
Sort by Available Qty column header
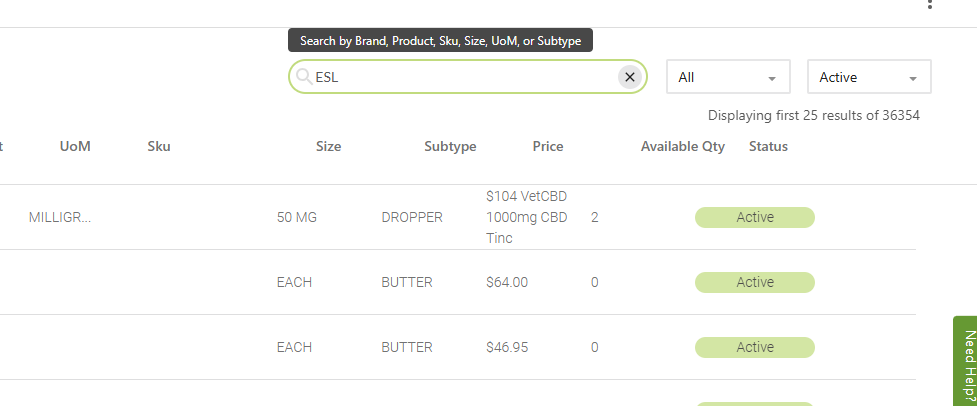tap(683, 146)
